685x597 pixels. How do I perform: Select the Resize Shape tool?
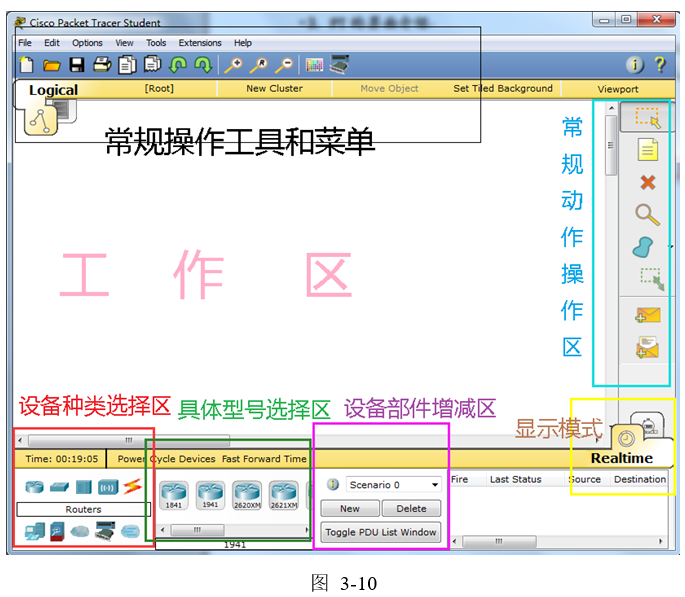[x=650, y=278]
